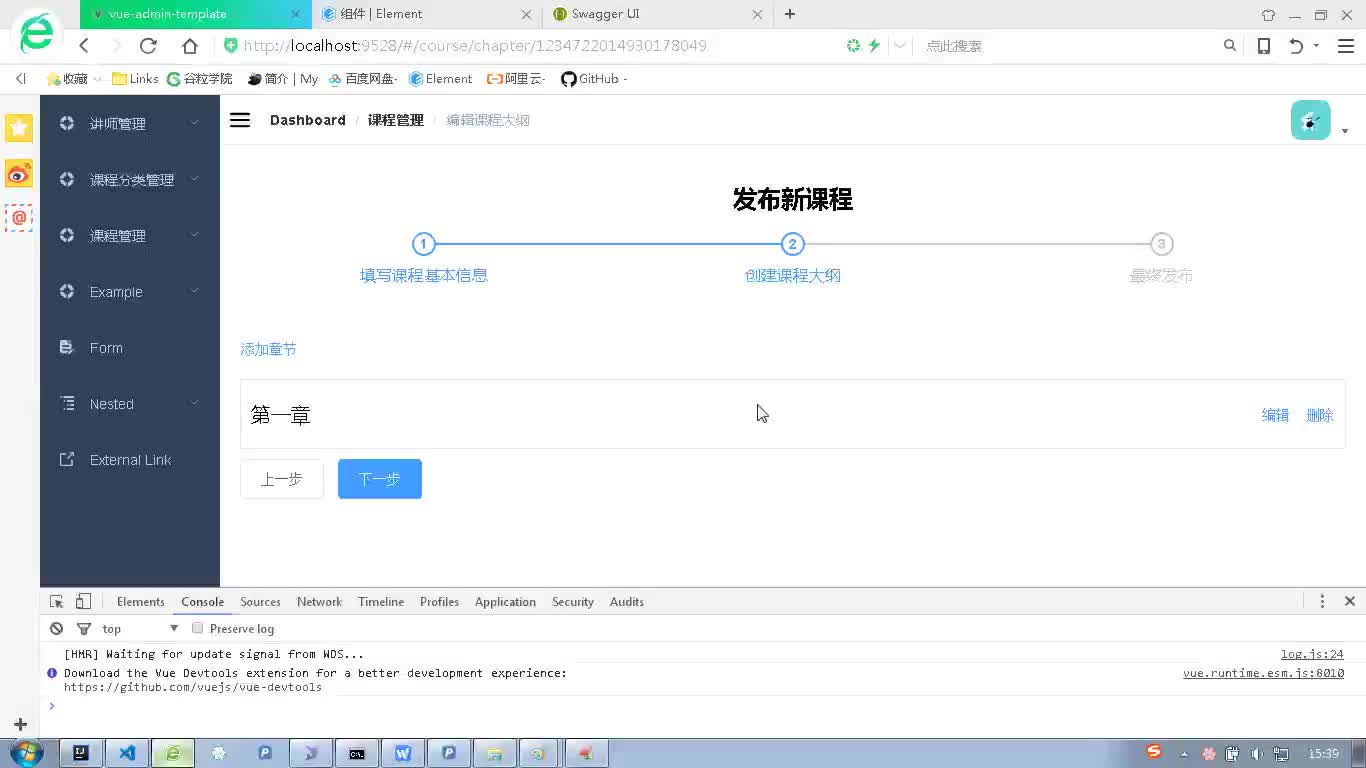Screen dimensions: 1366x768
Task: Toggle the Preserve log checkbox
Action: [x=198, y=628]
